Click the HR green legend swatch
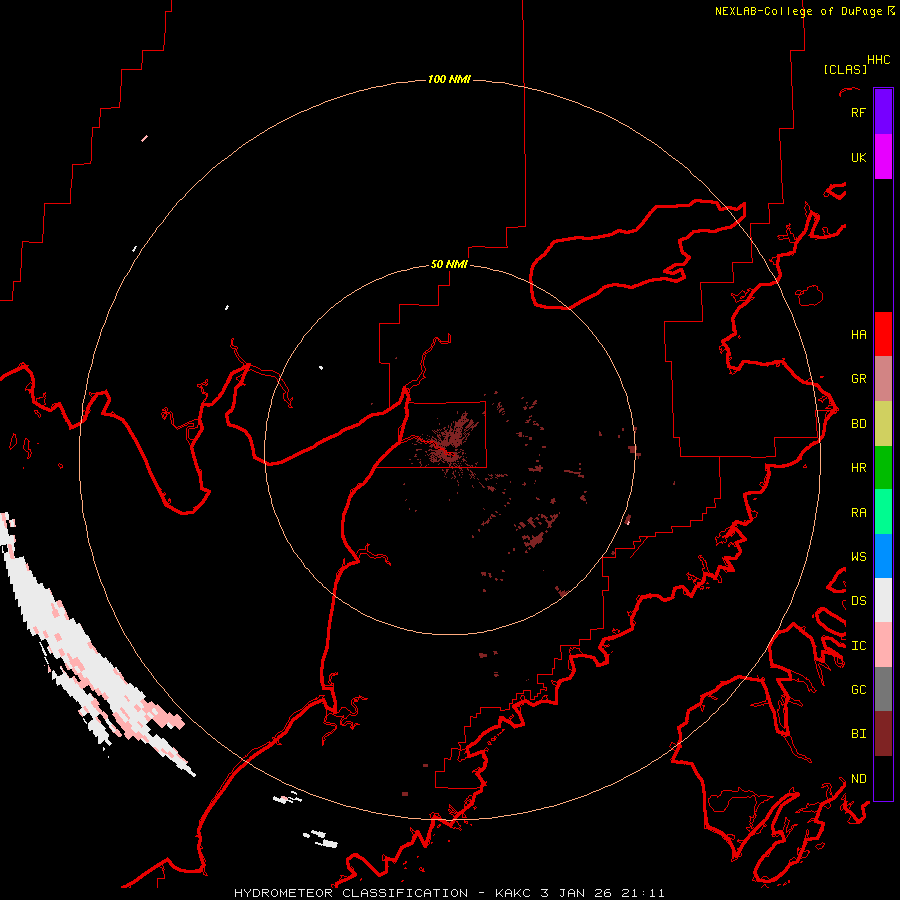The image size is (900, 900). pyautogui.click(x=883, y=468)
